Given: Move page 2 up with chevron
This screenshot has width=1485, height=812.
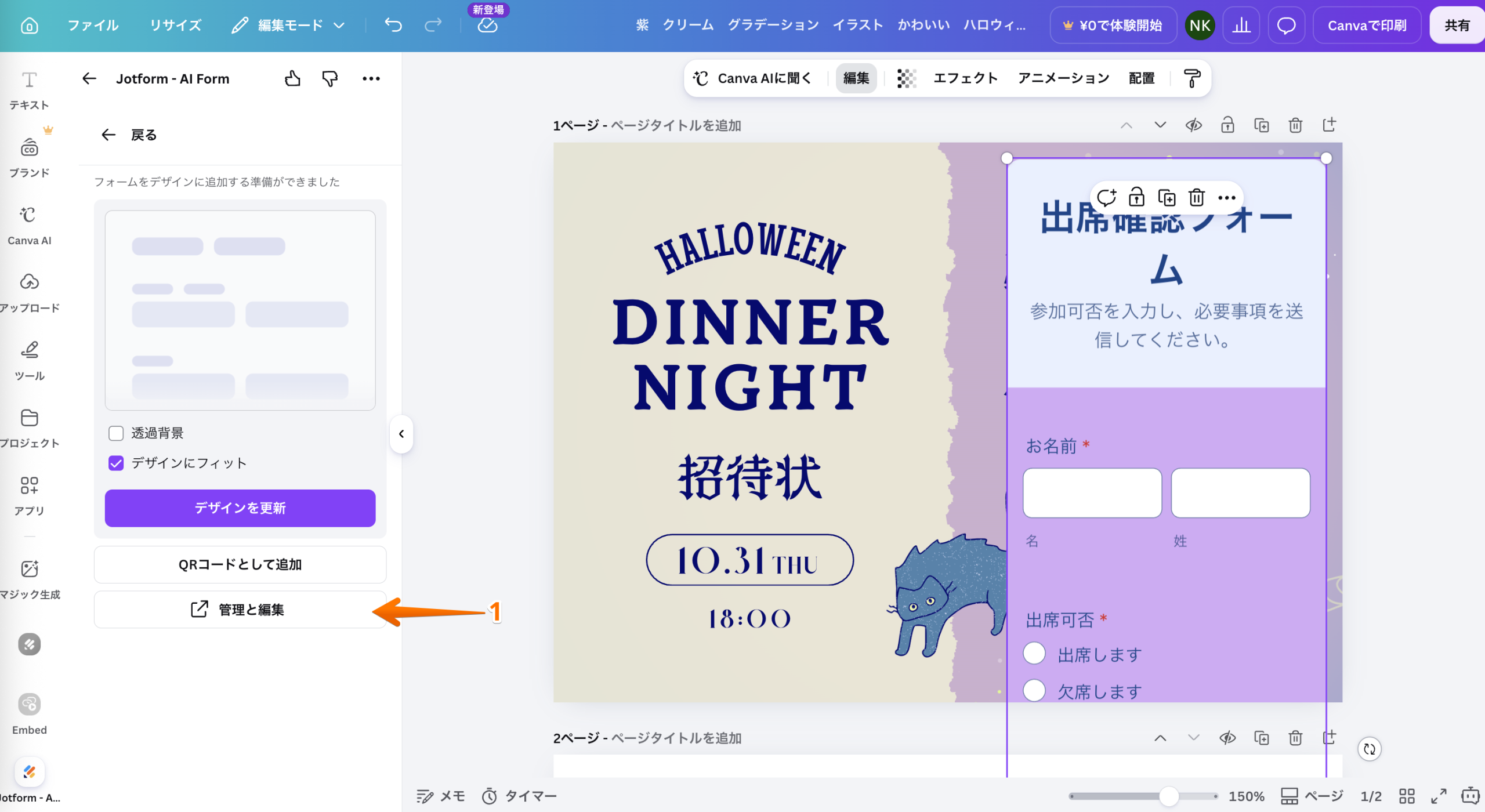Looking at the screenshot, I should click(x=1160, y=738).
